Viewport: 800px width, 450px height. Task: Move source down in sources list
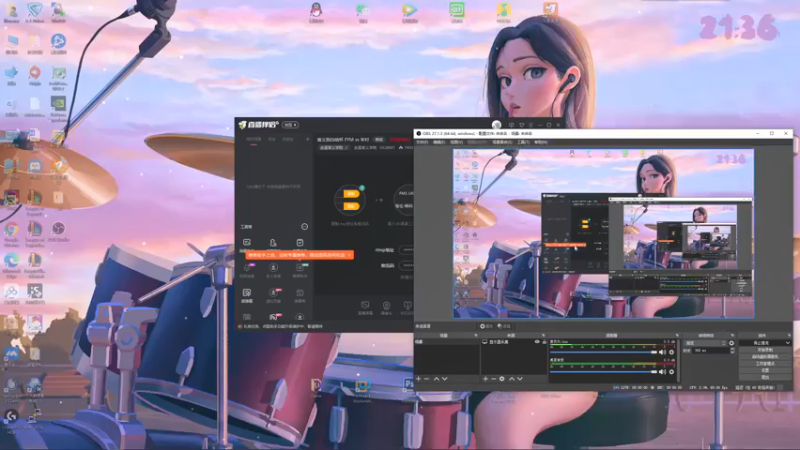(520, 379)
